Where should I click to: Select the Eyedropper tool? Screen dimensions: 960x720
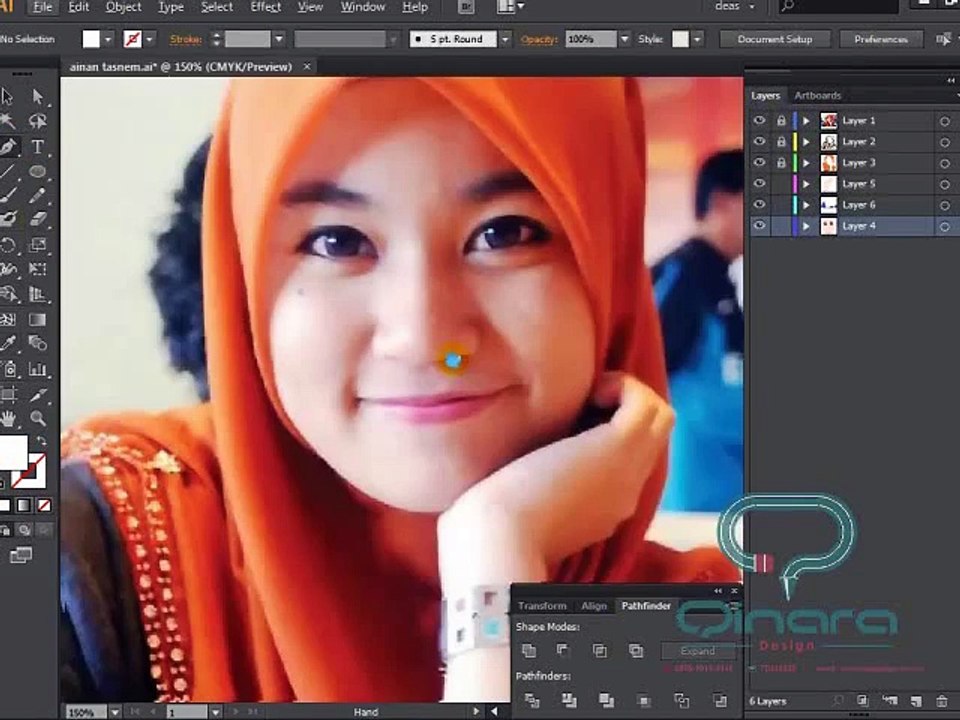click(x=8, y=343)
